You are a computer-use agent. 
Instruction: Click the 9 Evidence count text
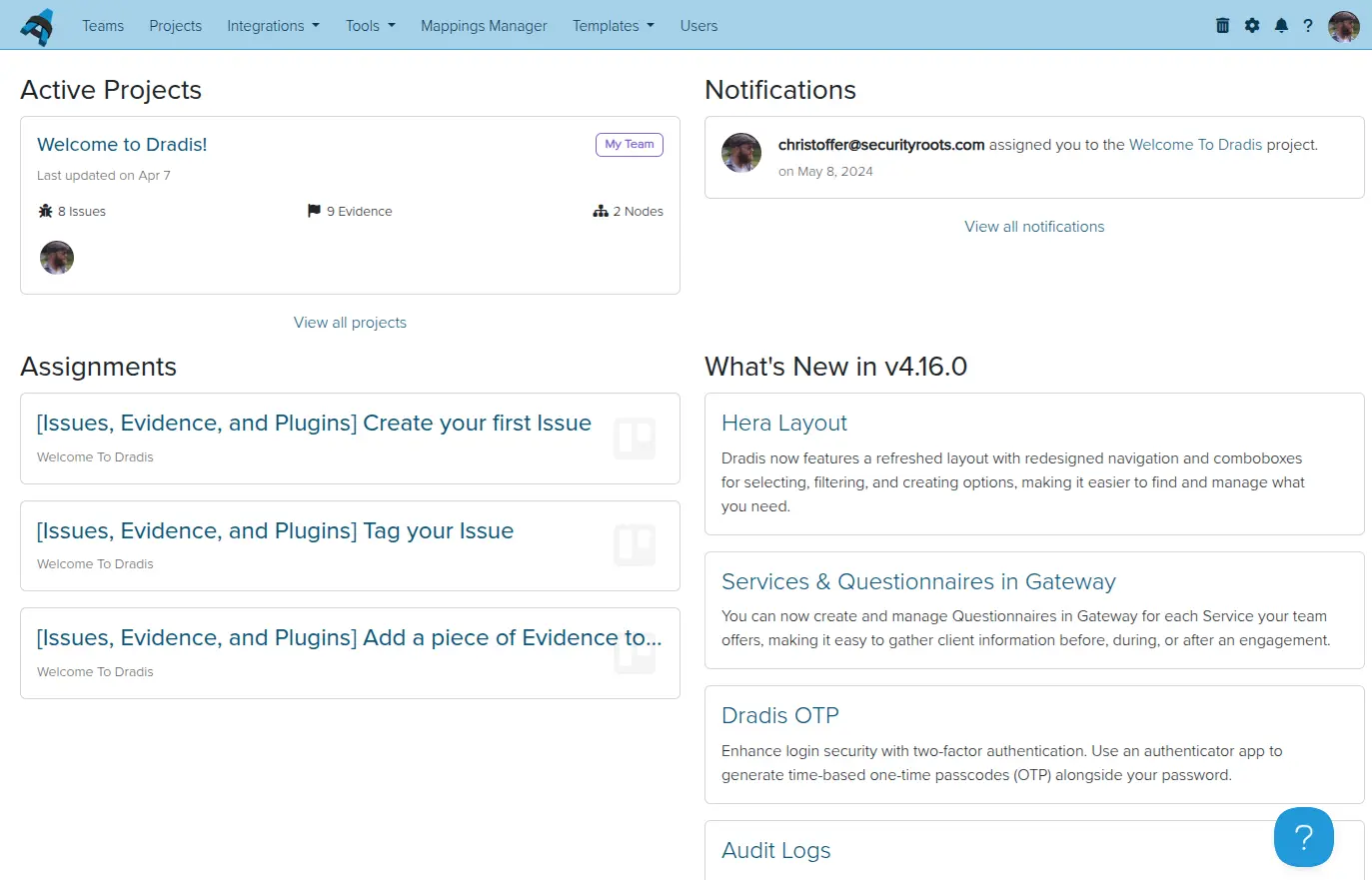[x=360, y=212]
